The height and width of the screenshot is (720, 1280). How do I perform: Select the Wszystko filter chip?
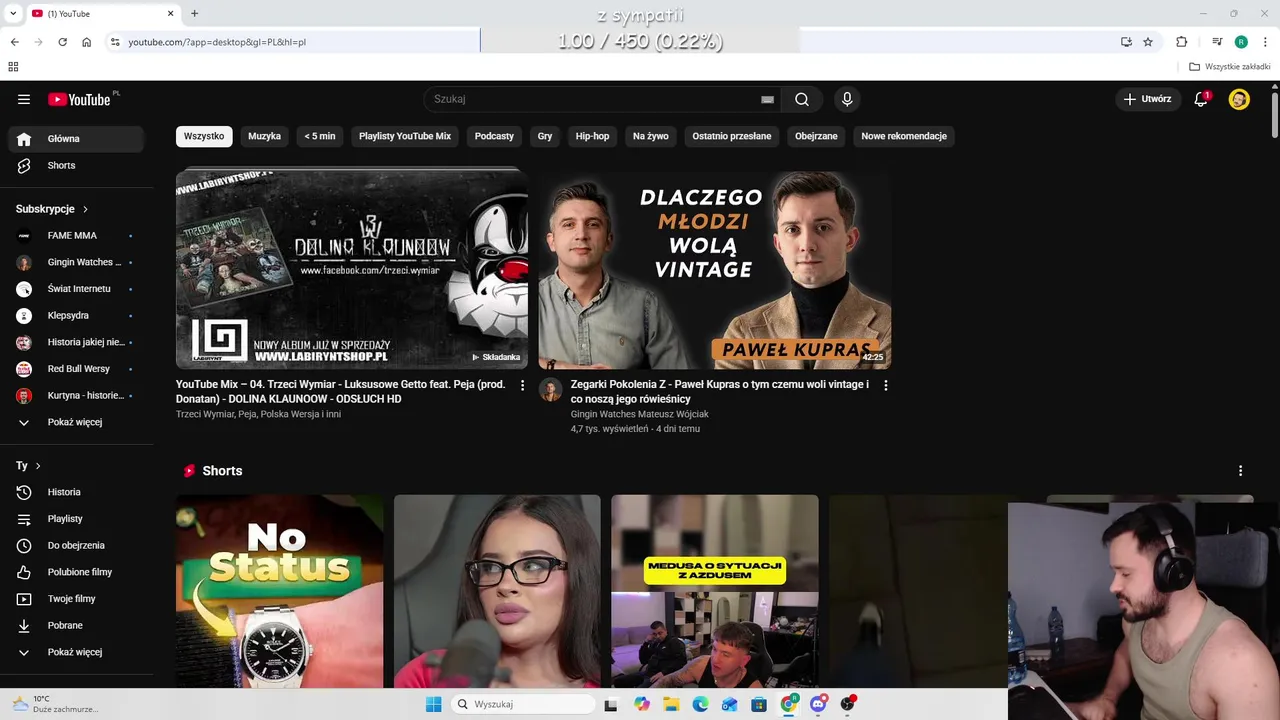[204, 136]
